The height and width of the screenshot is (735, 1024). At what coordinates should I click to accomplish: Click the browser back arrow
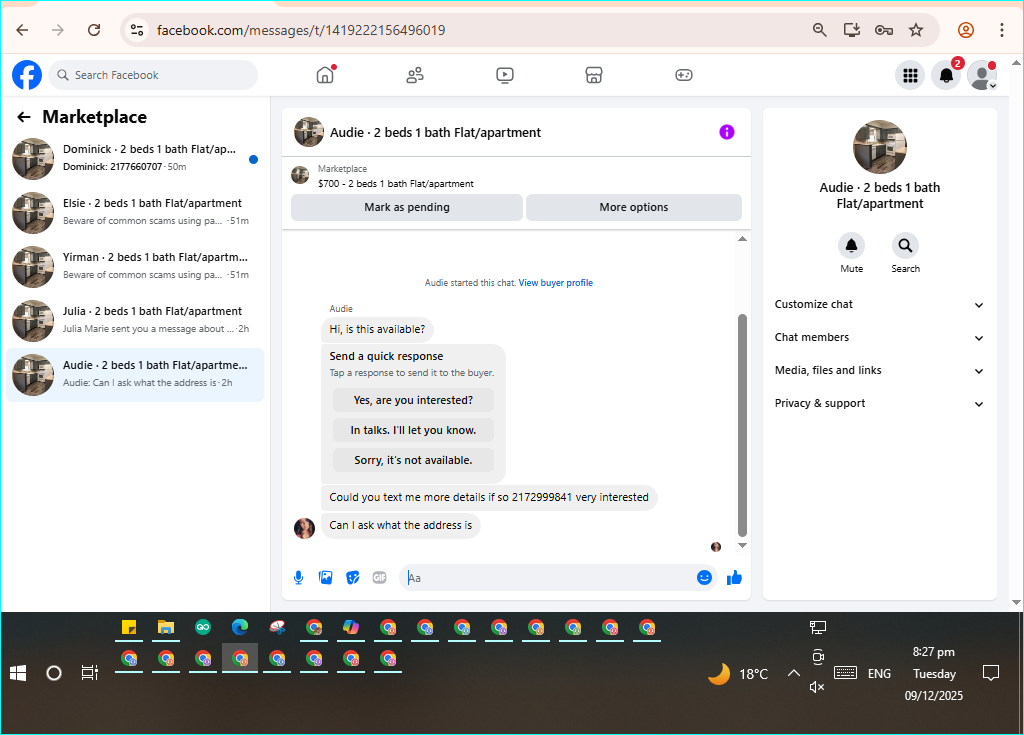22,30
